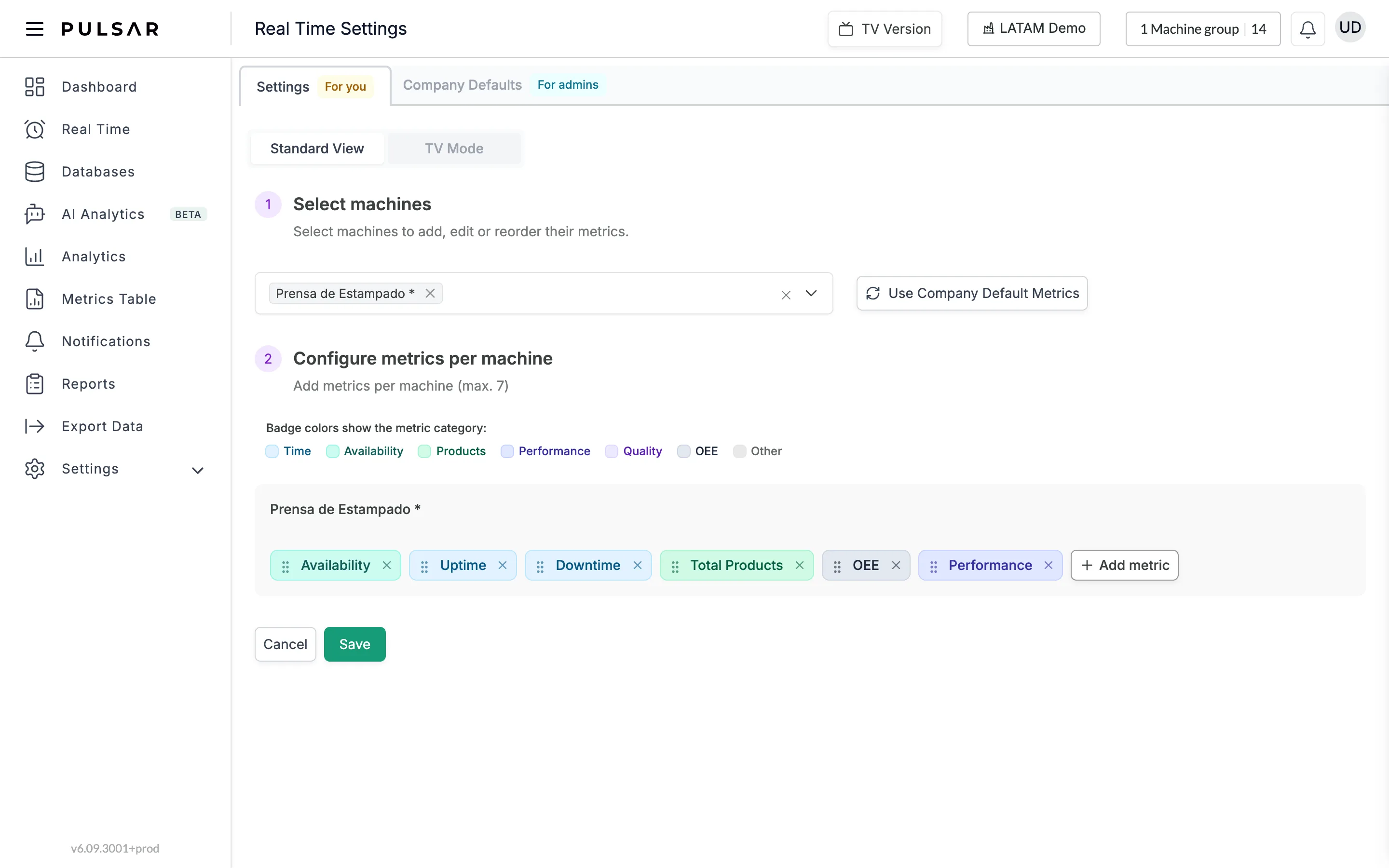
Task: Switch to Standard View mode
Action: [x=317, y=149]
